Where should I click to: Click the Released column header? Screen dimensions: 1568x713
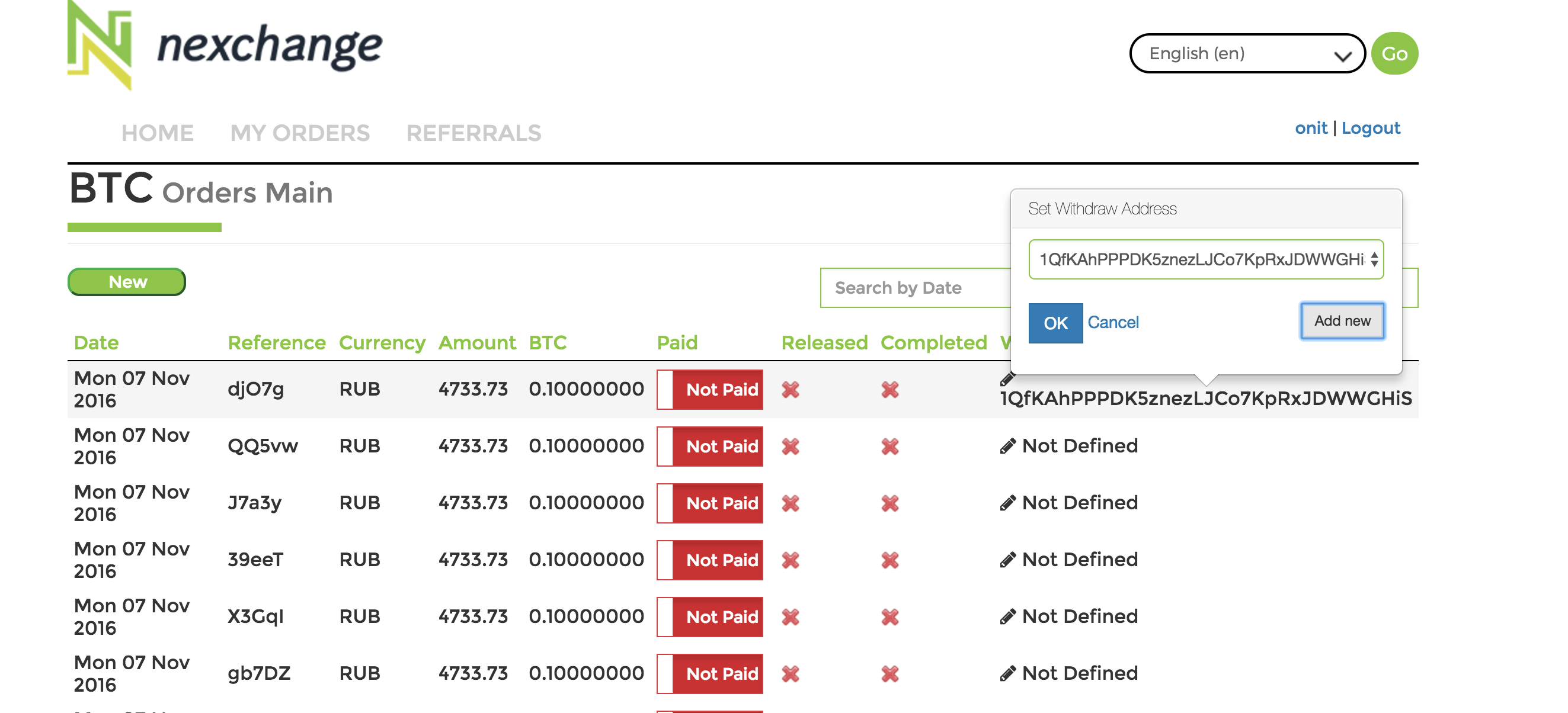(824, 343)
